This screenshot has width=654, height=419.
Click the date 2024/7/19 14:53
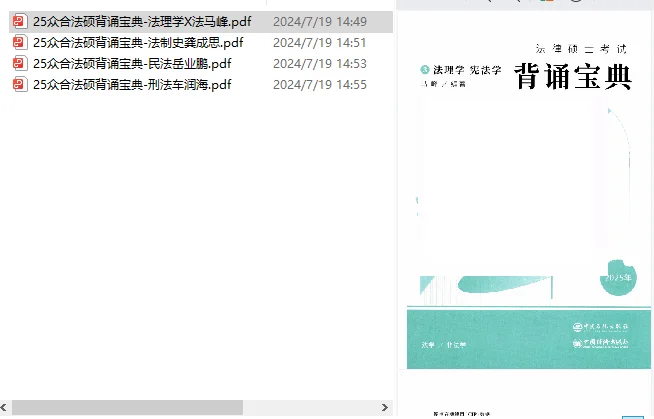(x=320, y=63)
